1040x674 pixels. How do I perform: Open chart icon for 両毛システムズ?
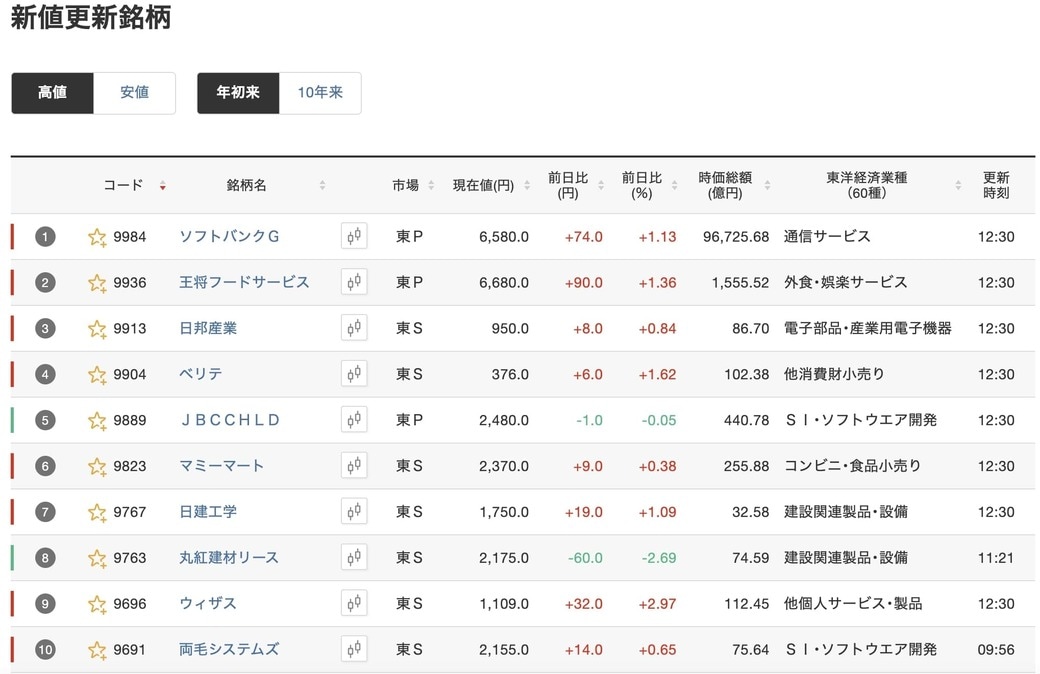point(354,649)
